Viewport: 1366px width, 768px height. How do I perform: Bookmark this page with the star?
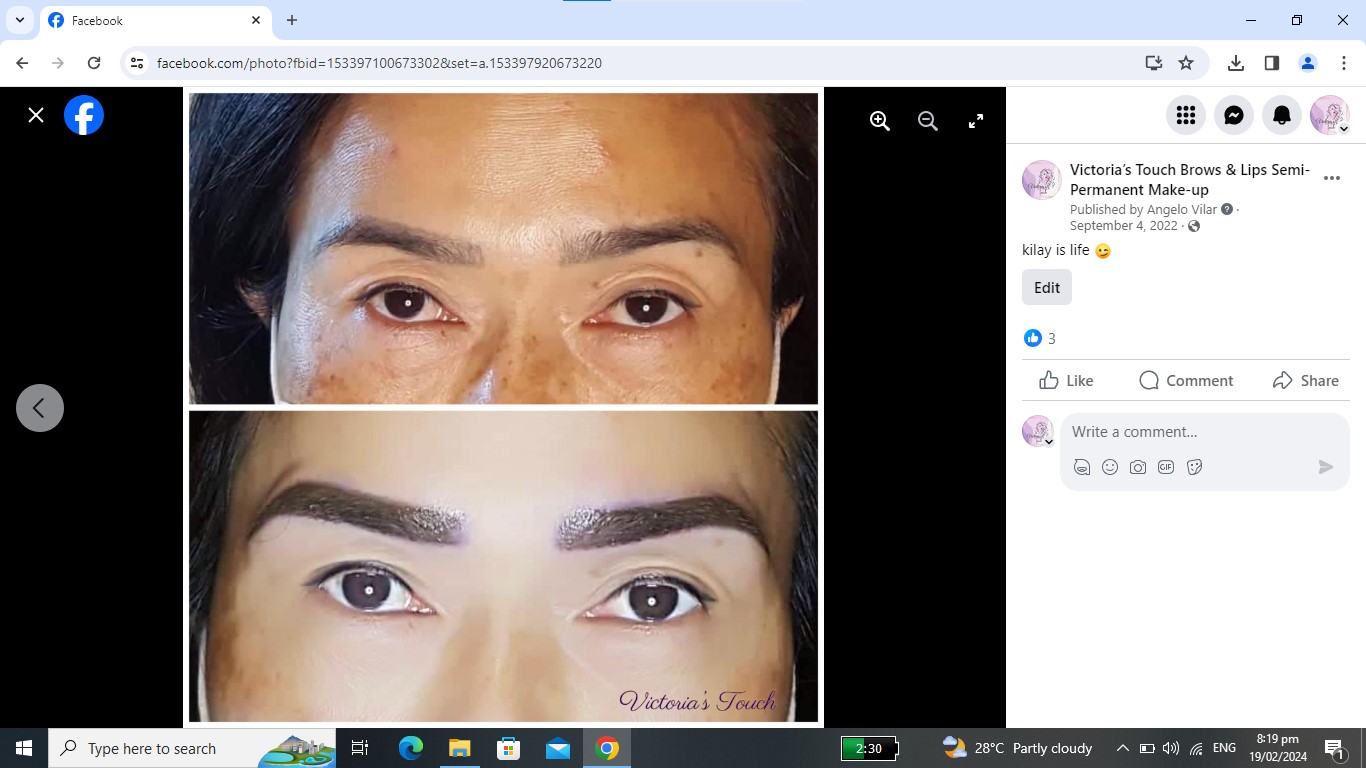pyautogui.click(x=1186, y=63)
